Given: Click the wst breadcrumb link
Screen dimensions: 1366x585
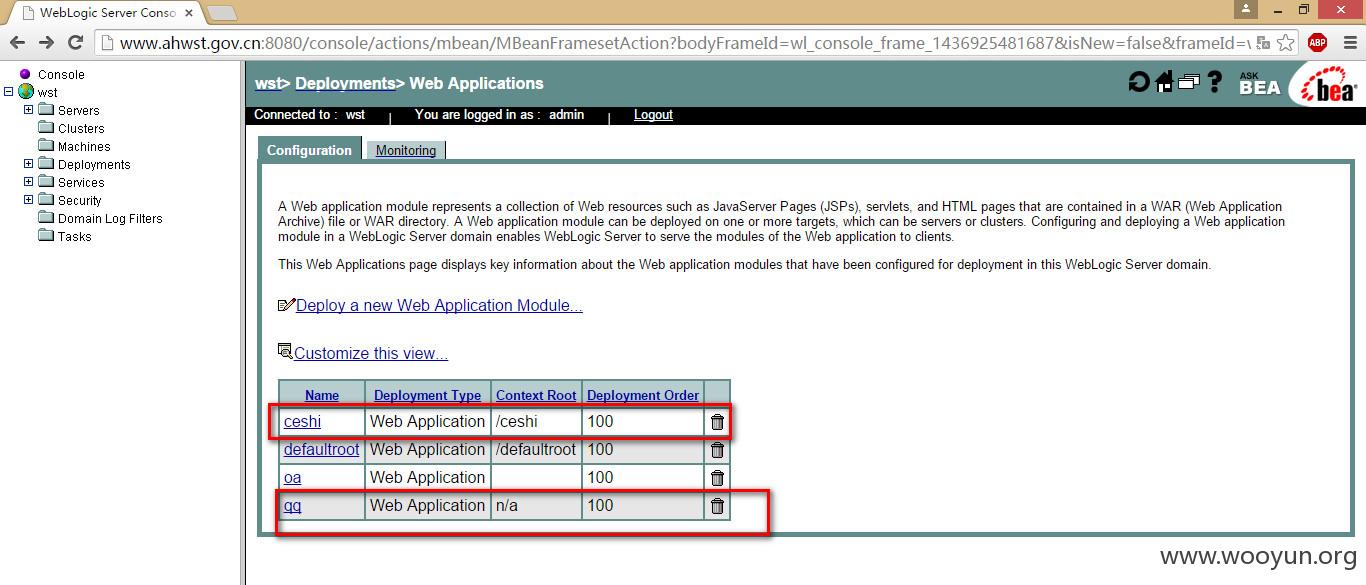Looking at the screenshot, I should click(268, 83).
